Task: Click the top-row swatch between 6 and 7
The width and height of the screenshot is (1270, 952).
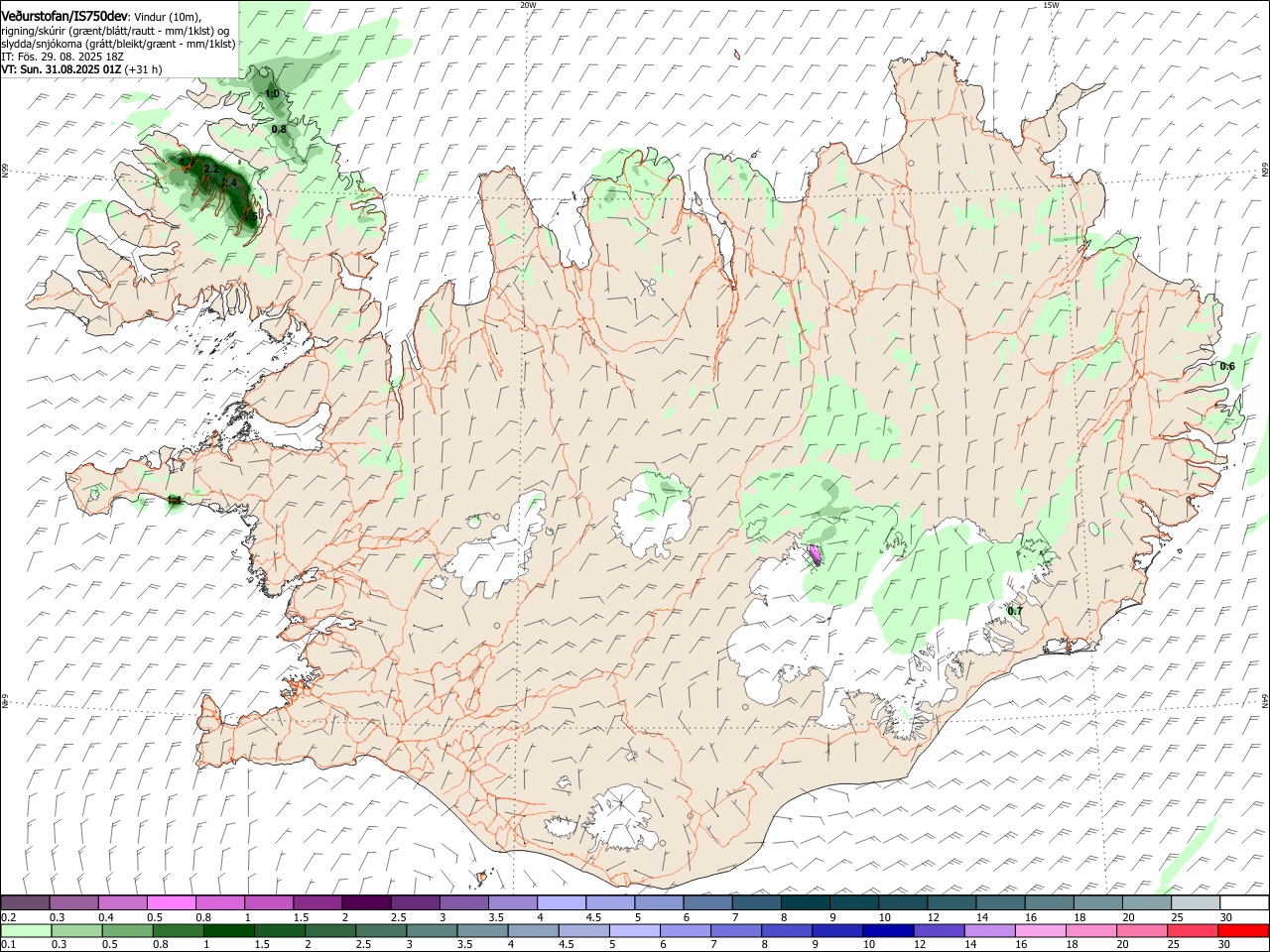Action: coord(707,903)
